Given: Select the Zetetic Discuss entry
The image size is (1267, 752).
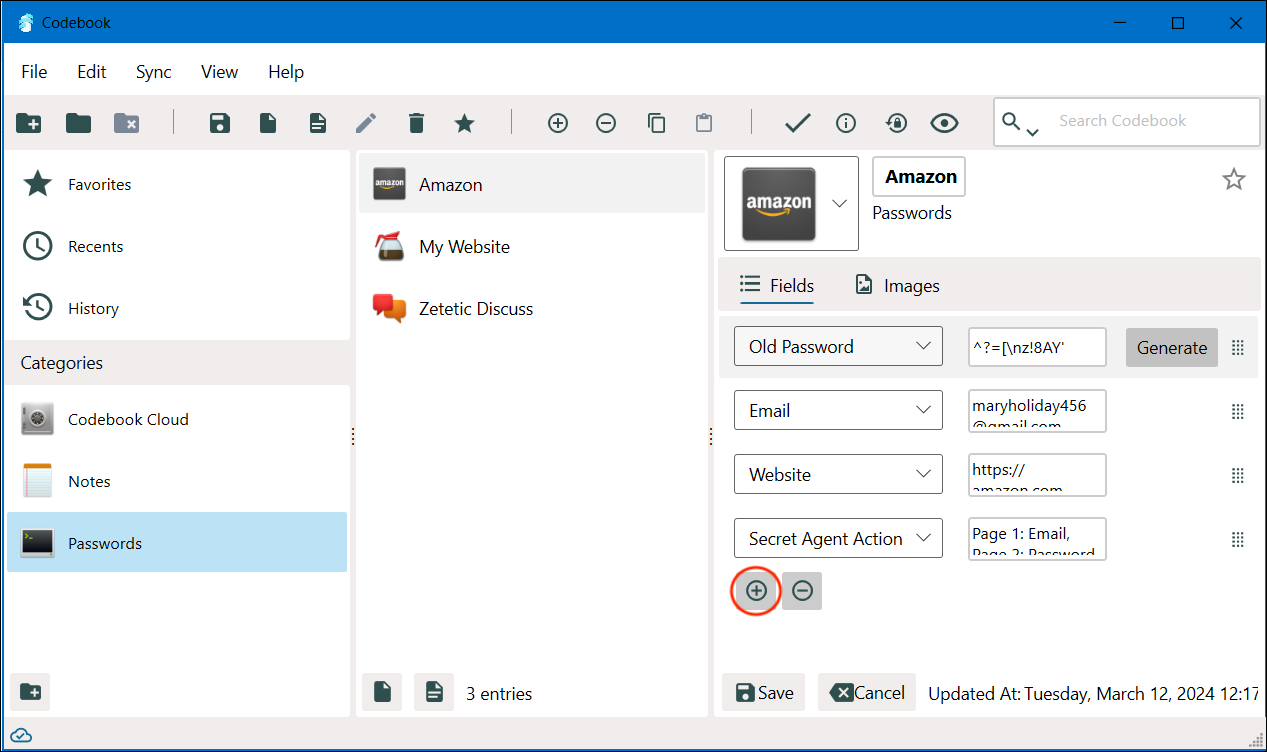Looking at the screenshot, I should tap(532, 308).
